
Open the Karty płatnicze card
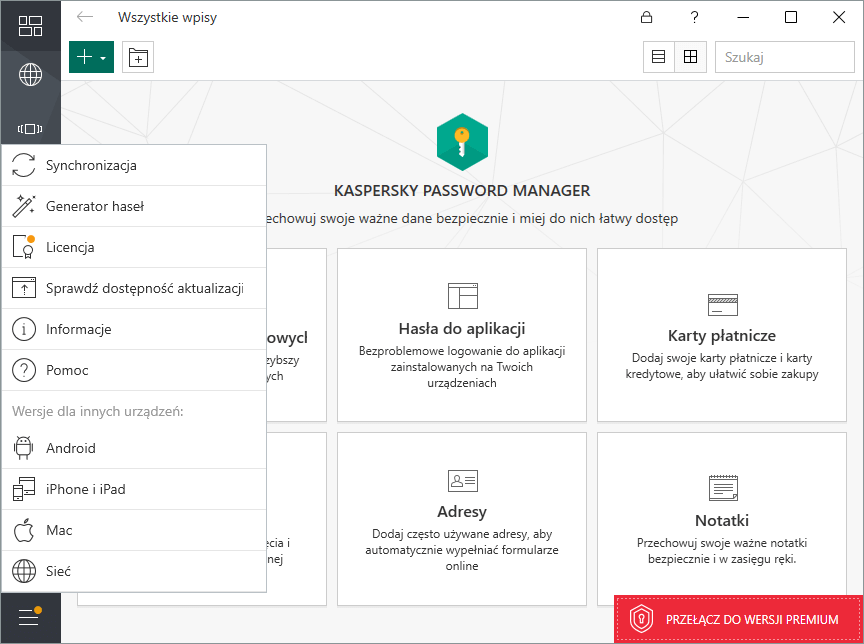click(722, 335)
